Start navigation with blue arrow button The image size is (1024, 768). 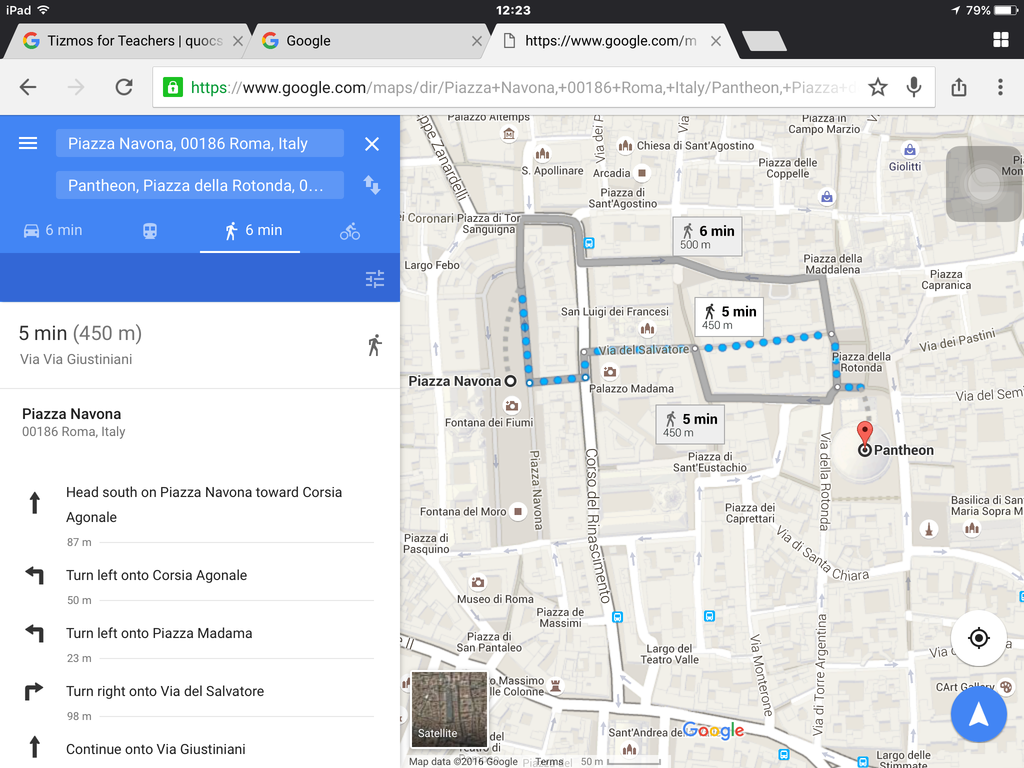click(x=978, y=714)
